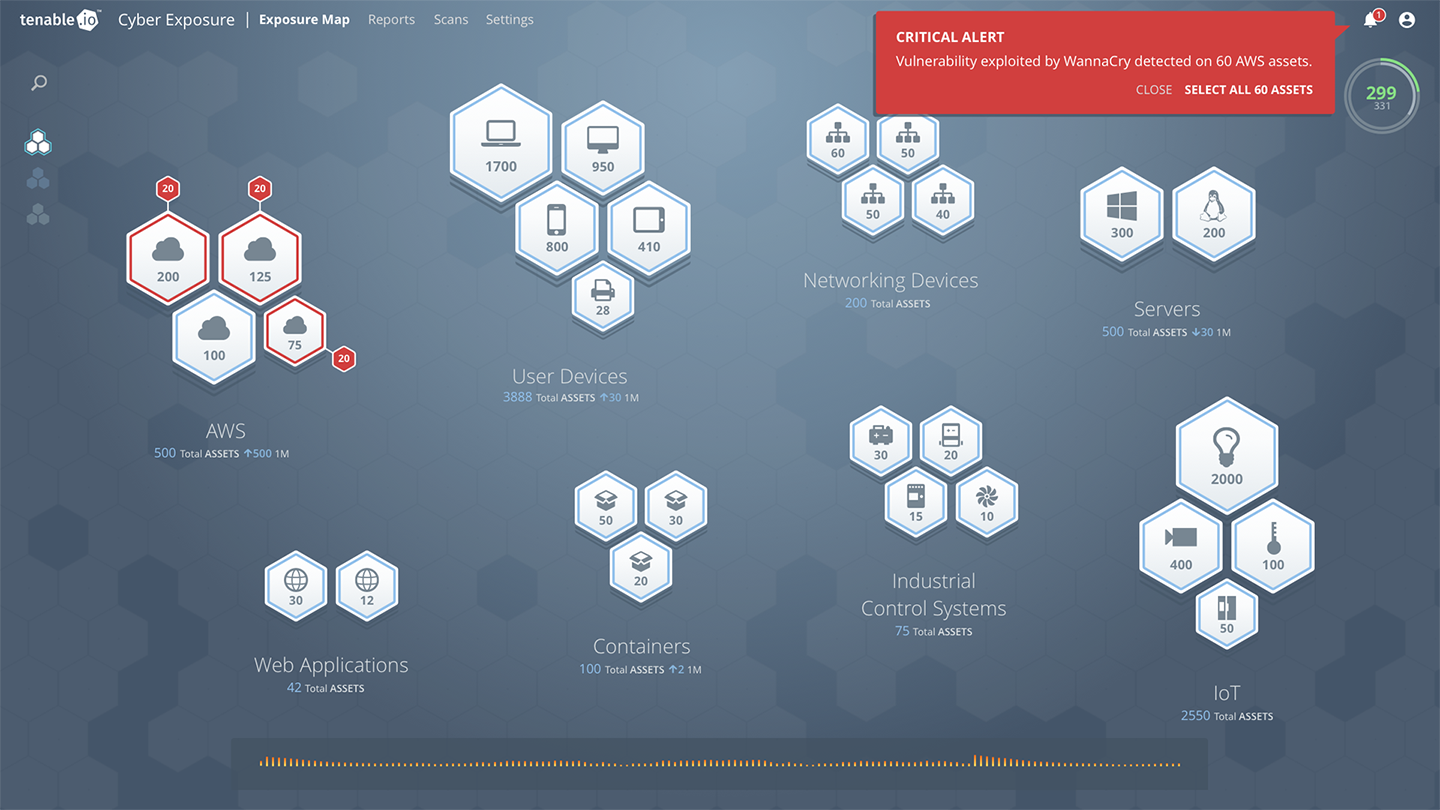Open the Settings menu item
This screenshot has width=1440, height=810.
point(509,20)
